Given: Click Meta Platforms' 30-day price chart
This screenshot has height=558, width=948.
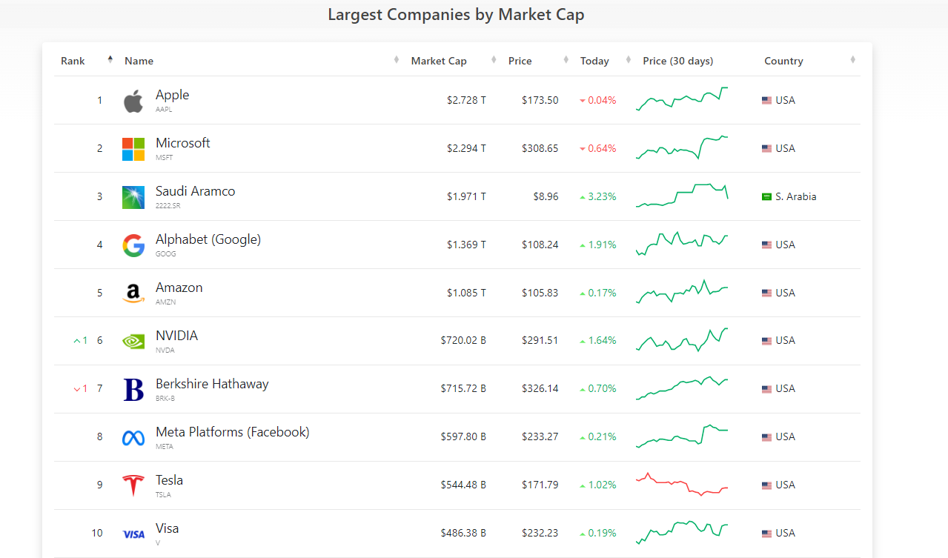Looking at the screenshot, I should point(682,436).
